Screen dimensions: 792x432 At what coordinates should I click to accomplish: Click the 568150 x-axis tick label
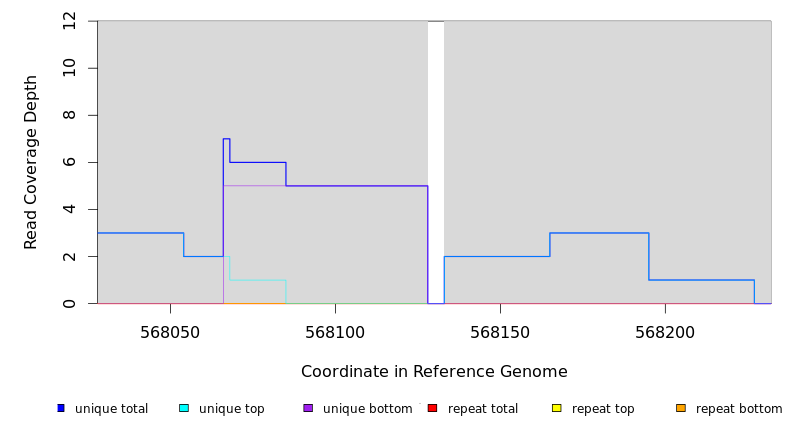click(x=500, y=331)
